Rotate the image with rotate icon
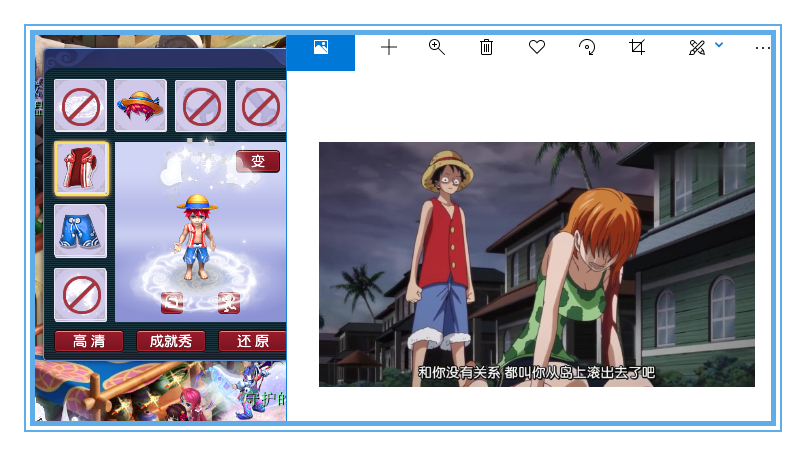The image size is (806, 456). pyautogui.click(x=587, y=47)
